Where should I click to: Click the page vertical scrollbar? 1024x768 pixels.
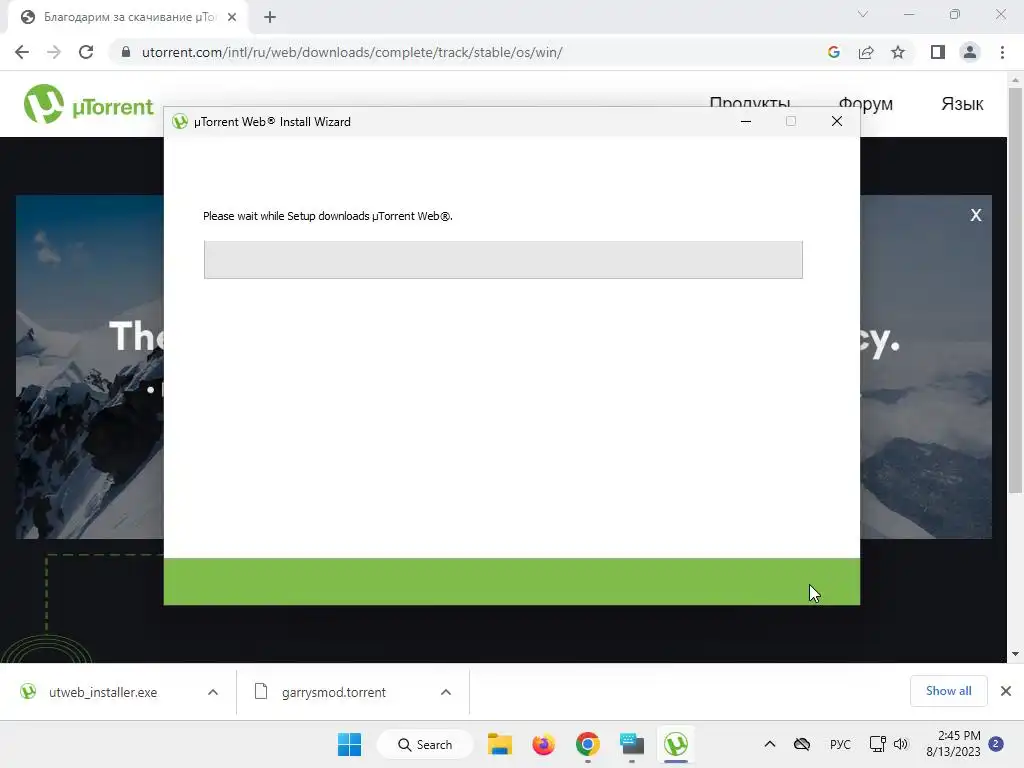pyautogui.click(x=1015, y=291)
